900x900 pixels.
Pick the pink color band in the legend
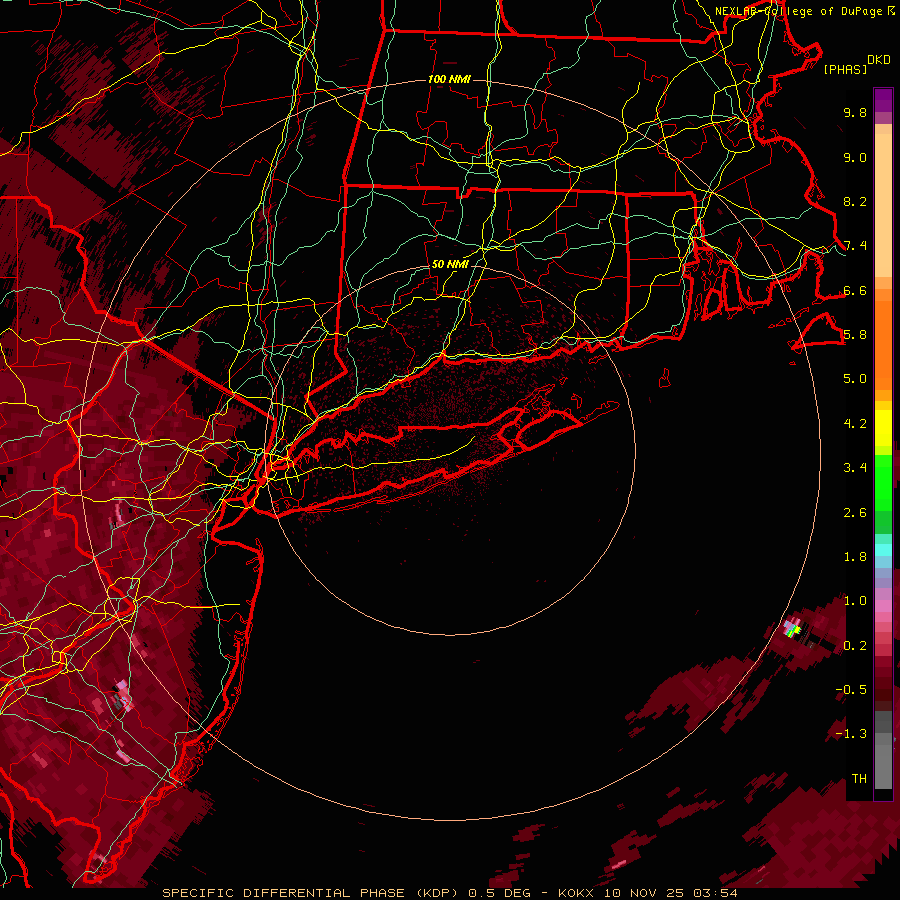click(883, 606)
